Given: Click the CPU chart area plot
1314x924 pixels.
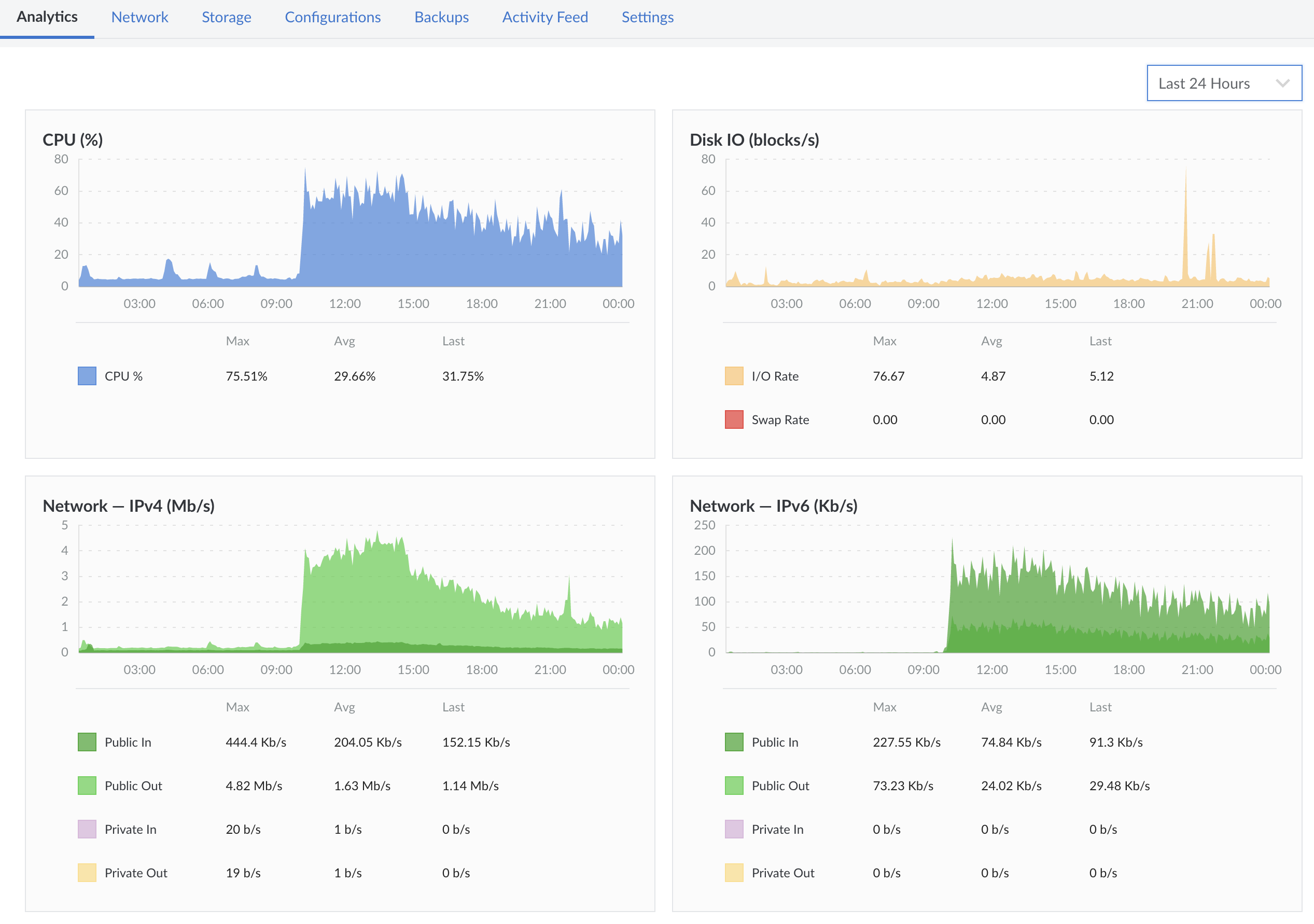Looking at the screenshot, I should click(x=350, y=223).
